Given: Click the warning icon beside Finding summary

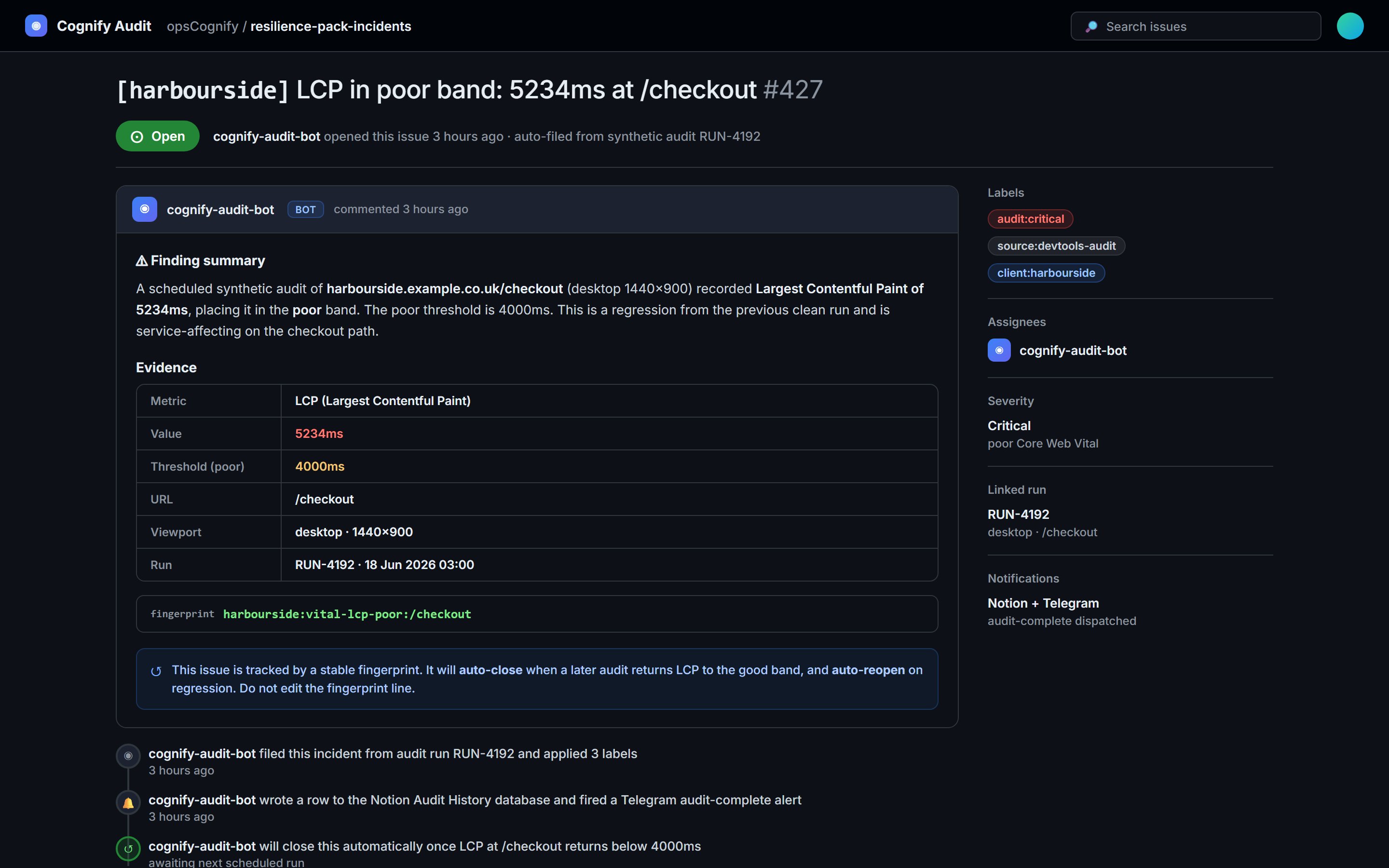Looking at the screenshot, I should coord(142,260).
